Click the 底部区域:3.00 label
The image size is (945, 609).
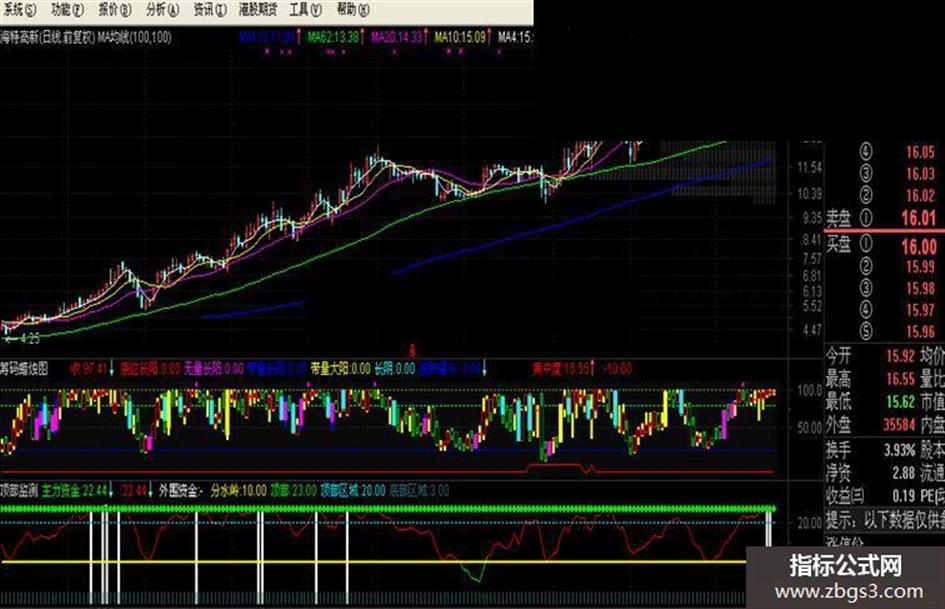coord(419,491)
